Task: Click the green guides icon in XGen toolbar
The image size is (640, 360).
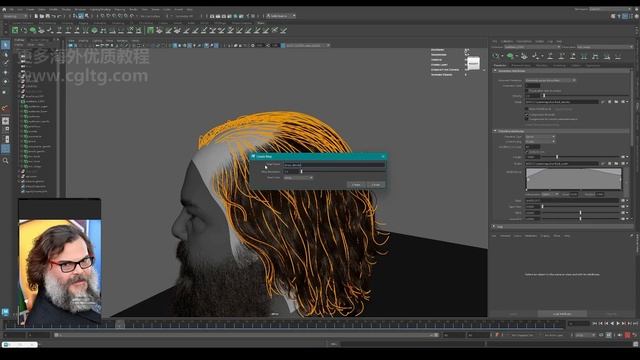Action: (510, 56)
